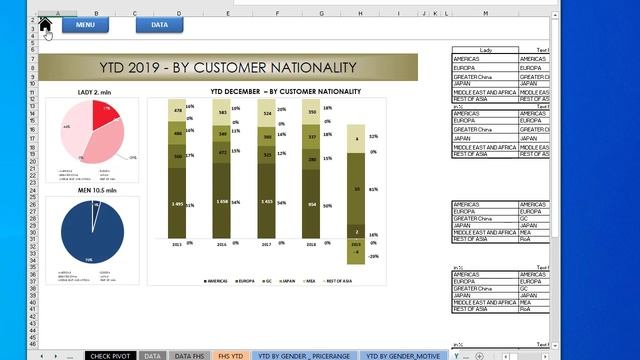
Task: Click the JAPAN legend entry in bar chart
Action: click(x=287, y=281)
